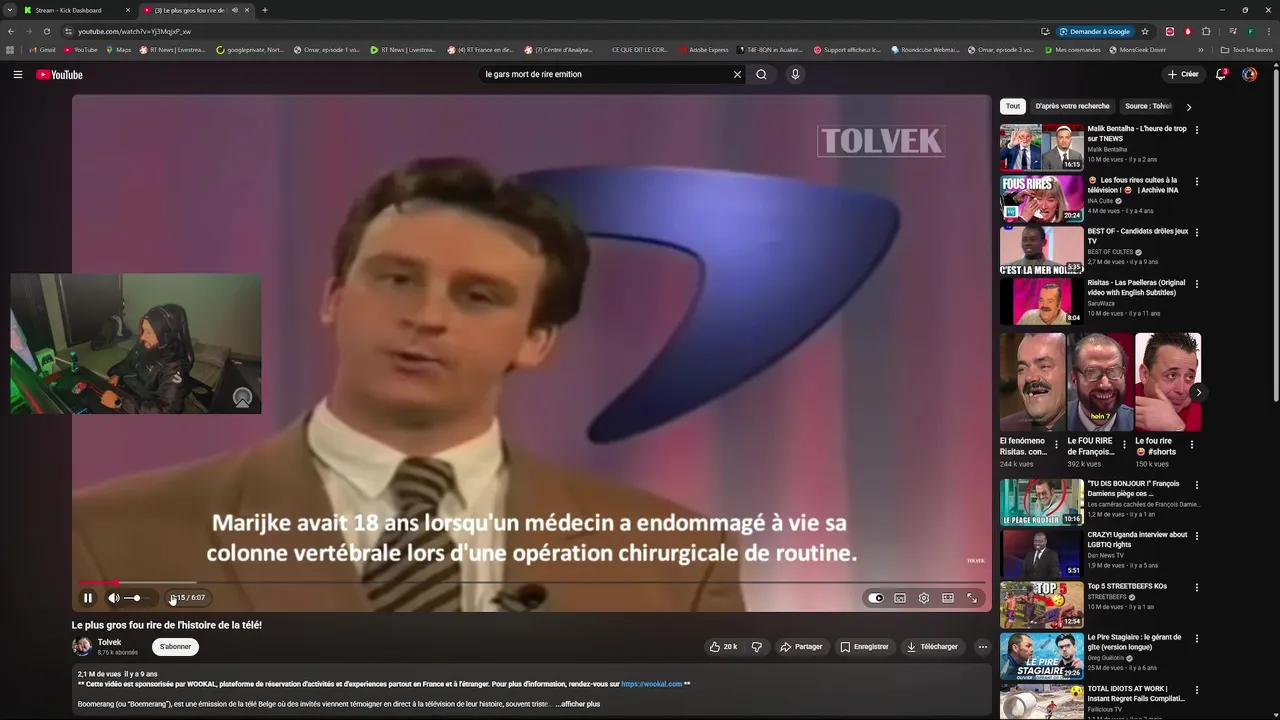This screenshot has width=1280, height=720.
Task: Bookmark this page with the star
Action: coord(1145,31)
